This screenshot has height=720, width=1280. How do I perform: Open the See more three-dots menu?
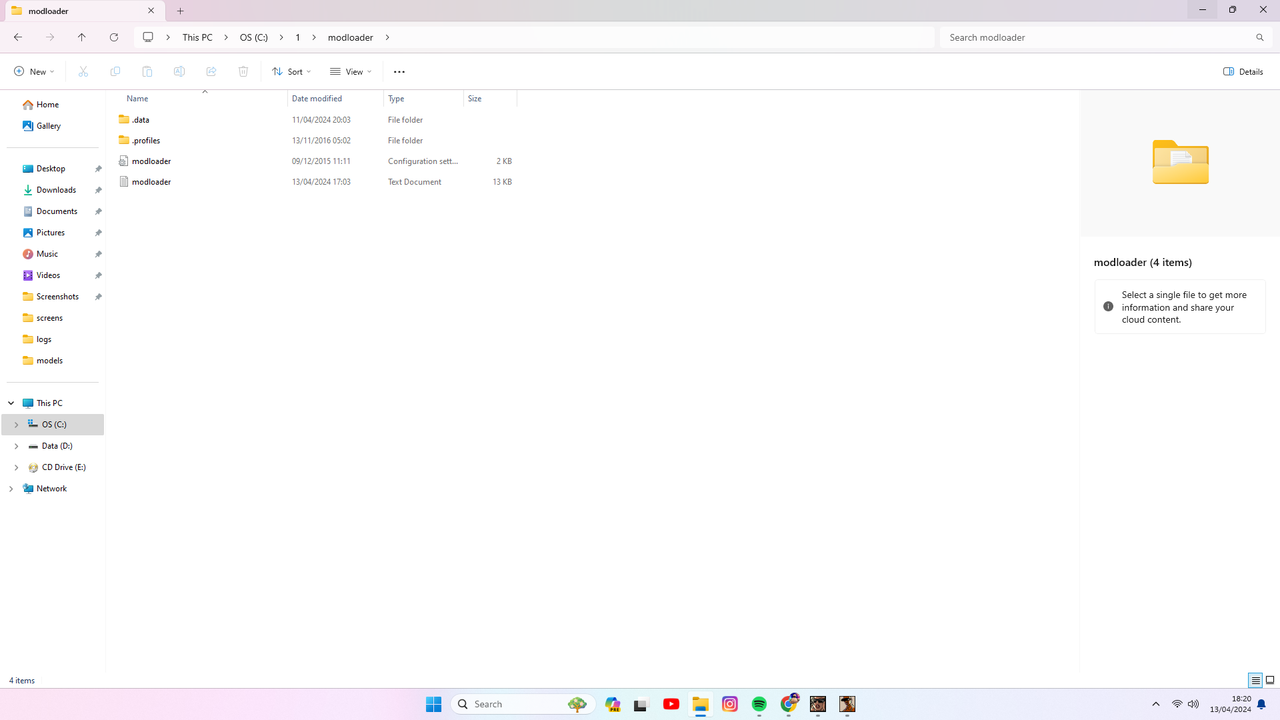point(399,72)
